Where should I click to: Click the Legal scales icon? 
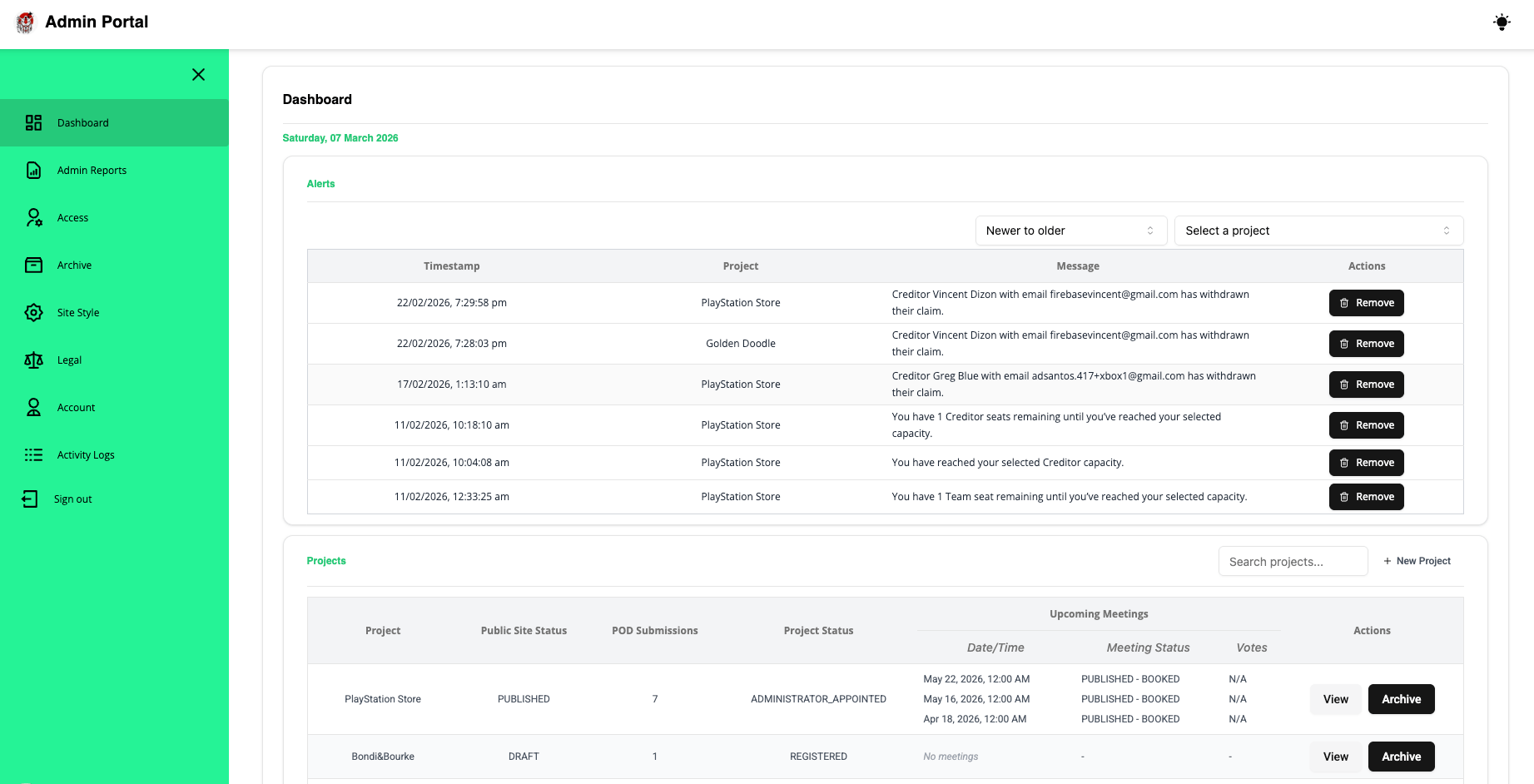[33, 360]
